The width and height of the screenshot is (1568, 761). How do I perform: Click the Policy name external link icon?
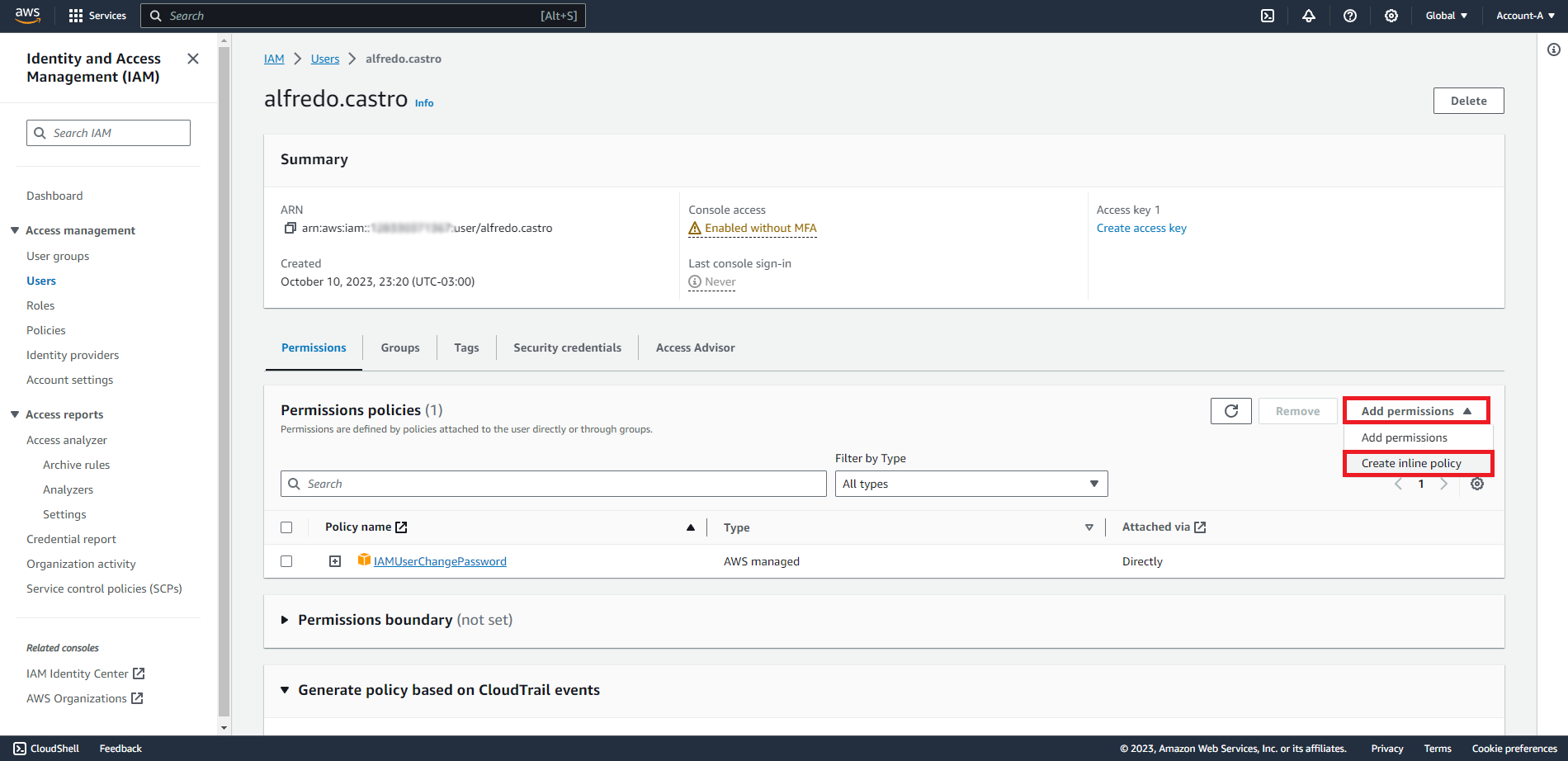click(x=402, y=527)
